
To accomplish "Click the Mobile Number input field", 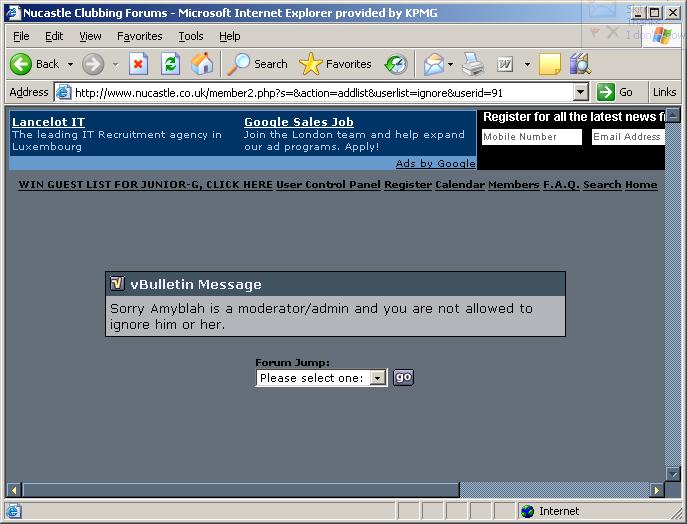I will click(x=531, y=137).
